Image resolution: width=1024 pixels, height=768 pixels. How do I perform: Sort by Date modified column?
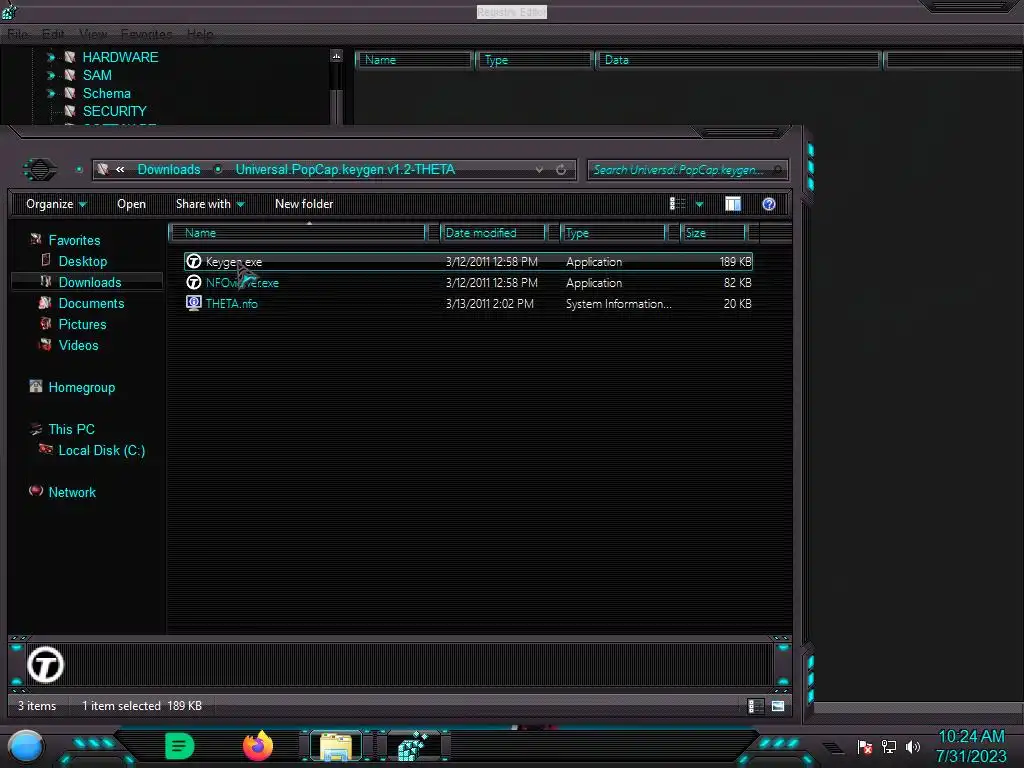493,233
